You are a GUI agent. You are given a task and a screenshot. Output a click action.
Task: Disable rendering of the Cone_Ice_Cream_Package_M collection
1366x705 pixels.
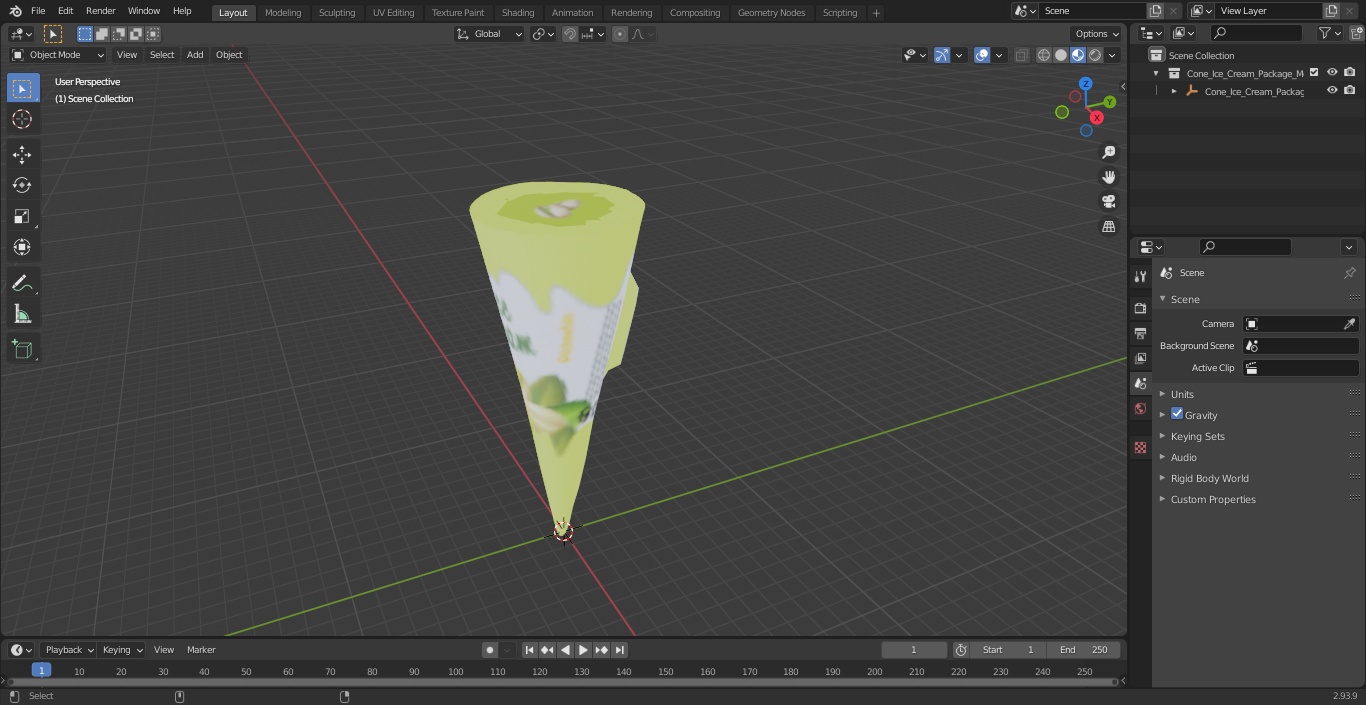(x=1350, y=73)
